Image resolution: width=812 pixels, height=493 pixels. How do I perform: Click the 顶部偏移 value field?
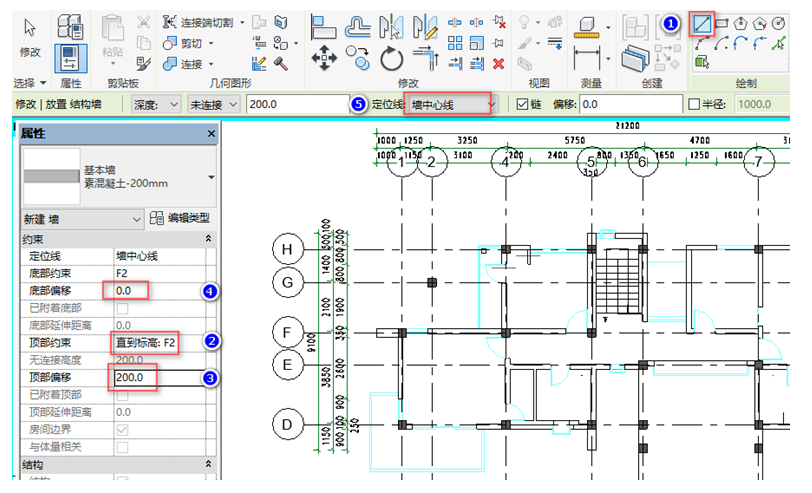click(x=160, y=378)
